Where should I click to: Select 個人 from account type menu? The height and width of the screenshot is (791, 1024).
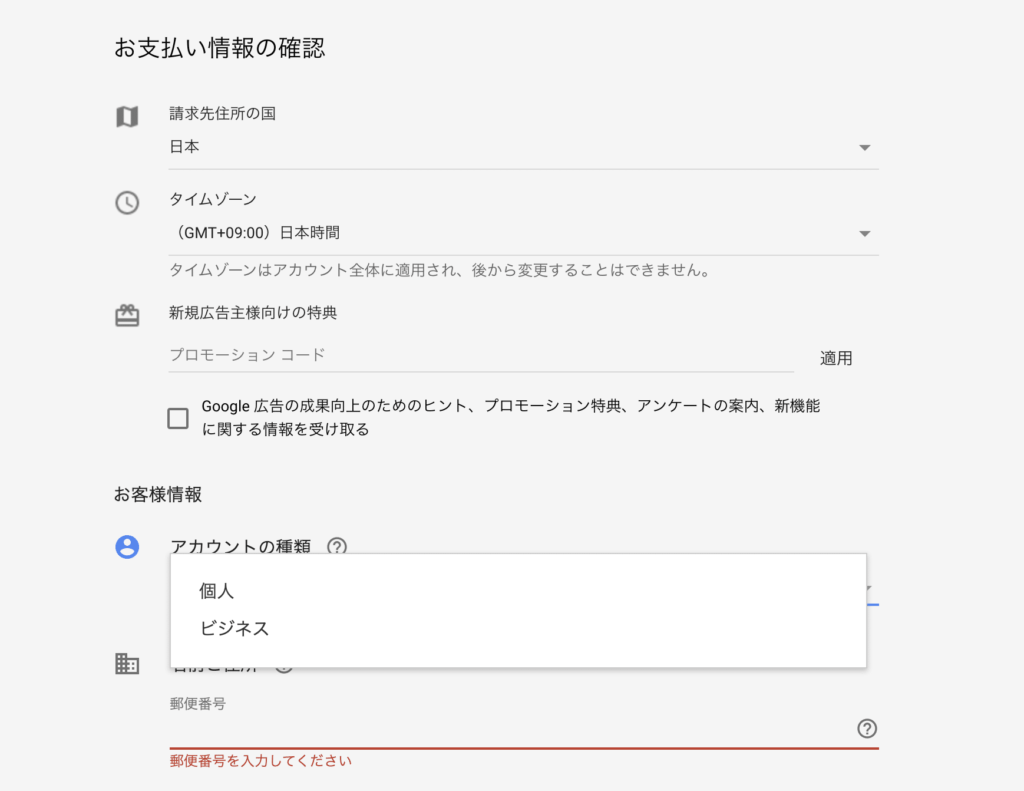pyautogui.click(x=217, y=591)
